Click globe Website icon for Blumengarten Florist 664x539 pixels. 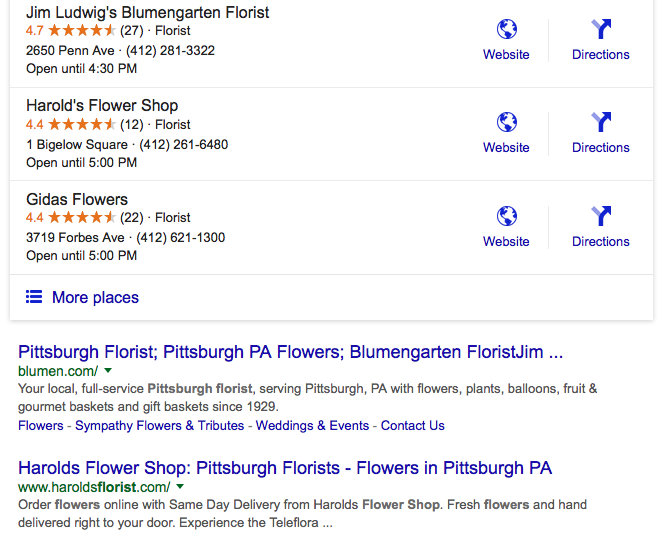click(x=506, y=29)
